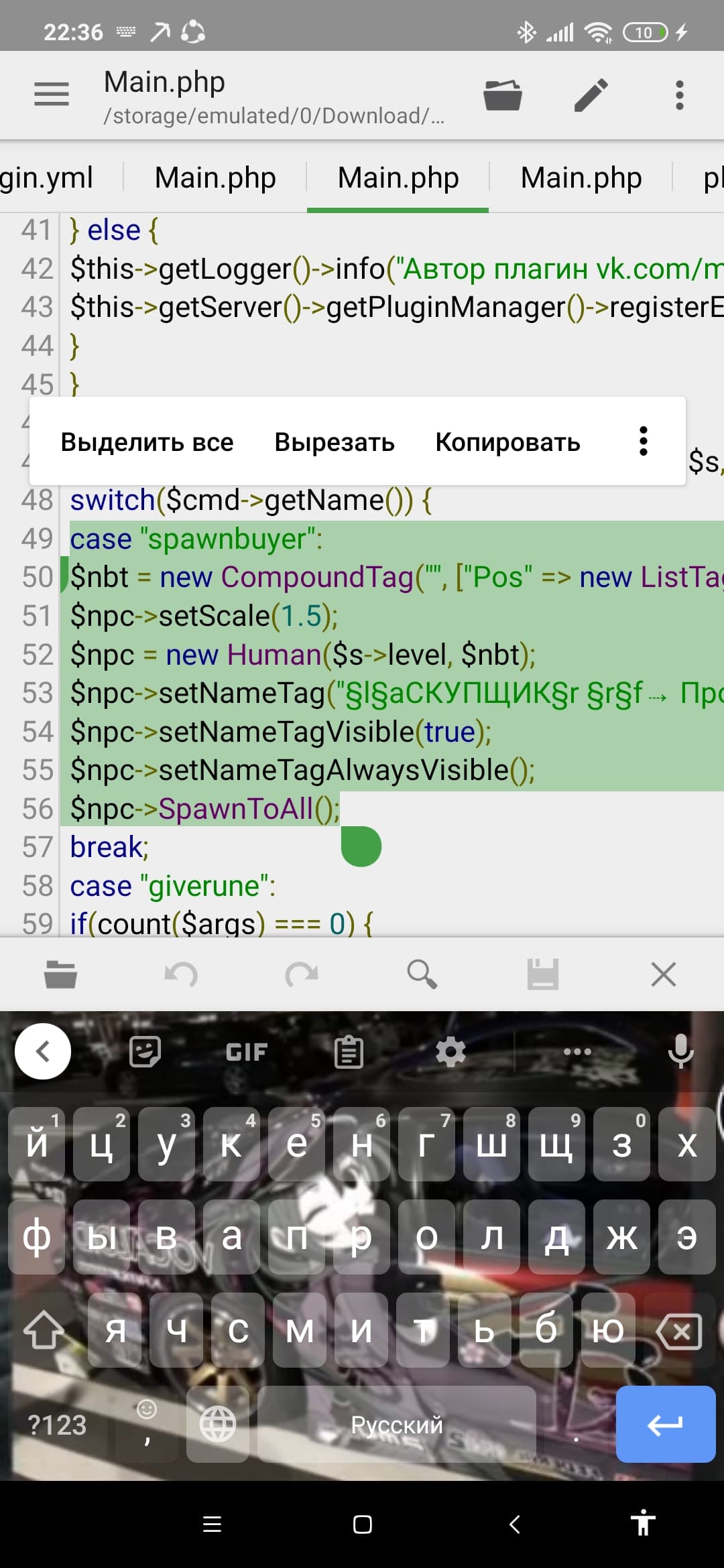Viewport: 724px width, 1568px height.
Task: Toggle edit mode with pencil icon
Action: 591,95
